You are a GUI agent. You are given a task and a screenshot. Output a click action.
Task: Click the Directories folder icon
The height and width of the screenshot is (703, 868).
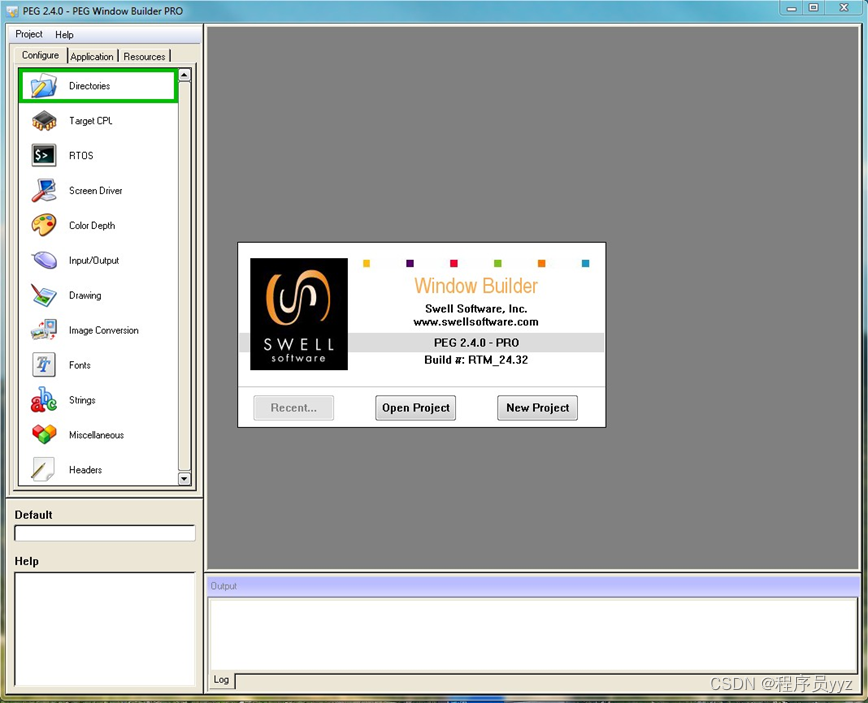(x=44, y=86)
